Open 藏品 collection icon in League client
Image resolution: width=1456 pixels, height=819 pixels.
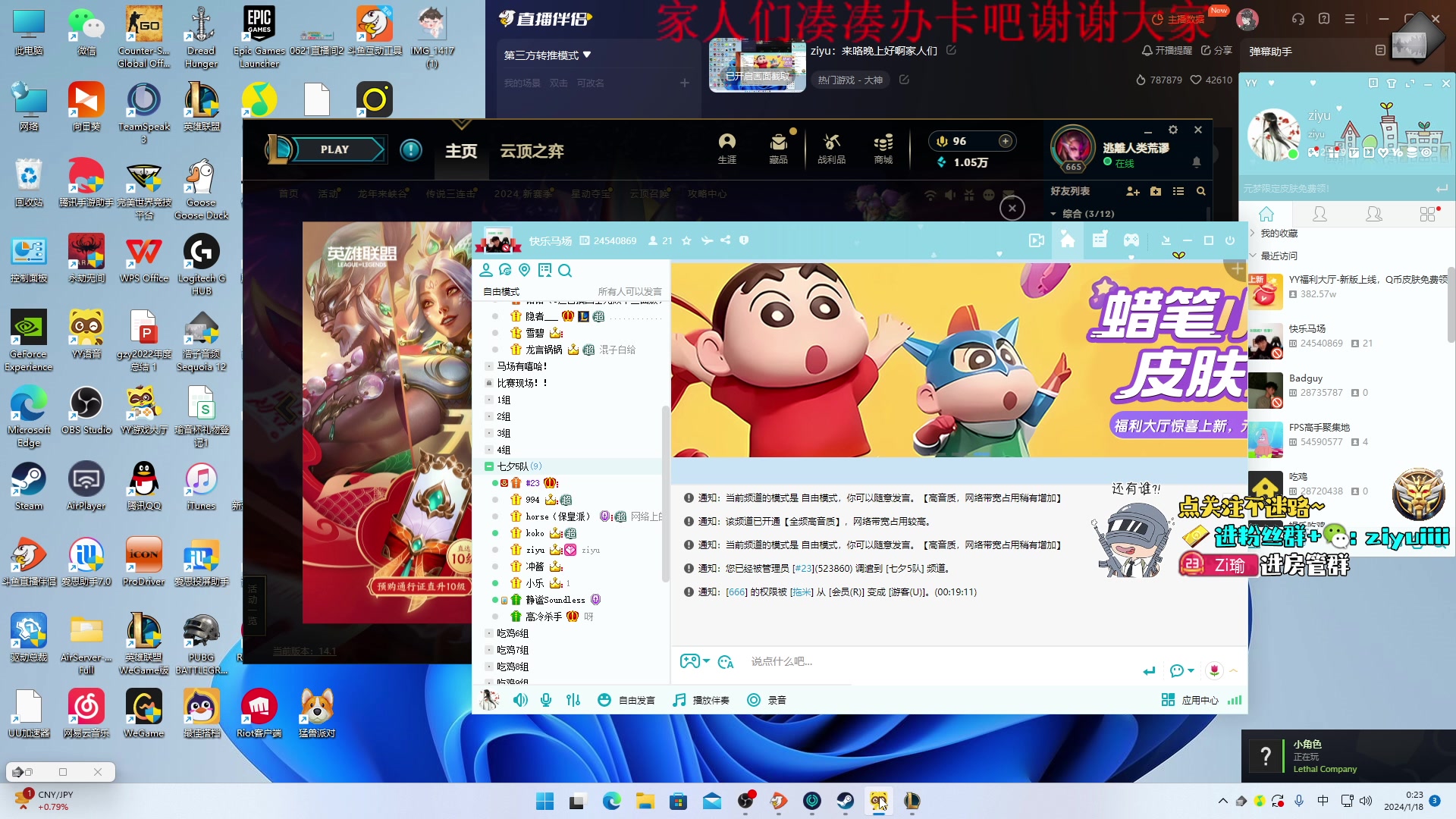point(779,148)
